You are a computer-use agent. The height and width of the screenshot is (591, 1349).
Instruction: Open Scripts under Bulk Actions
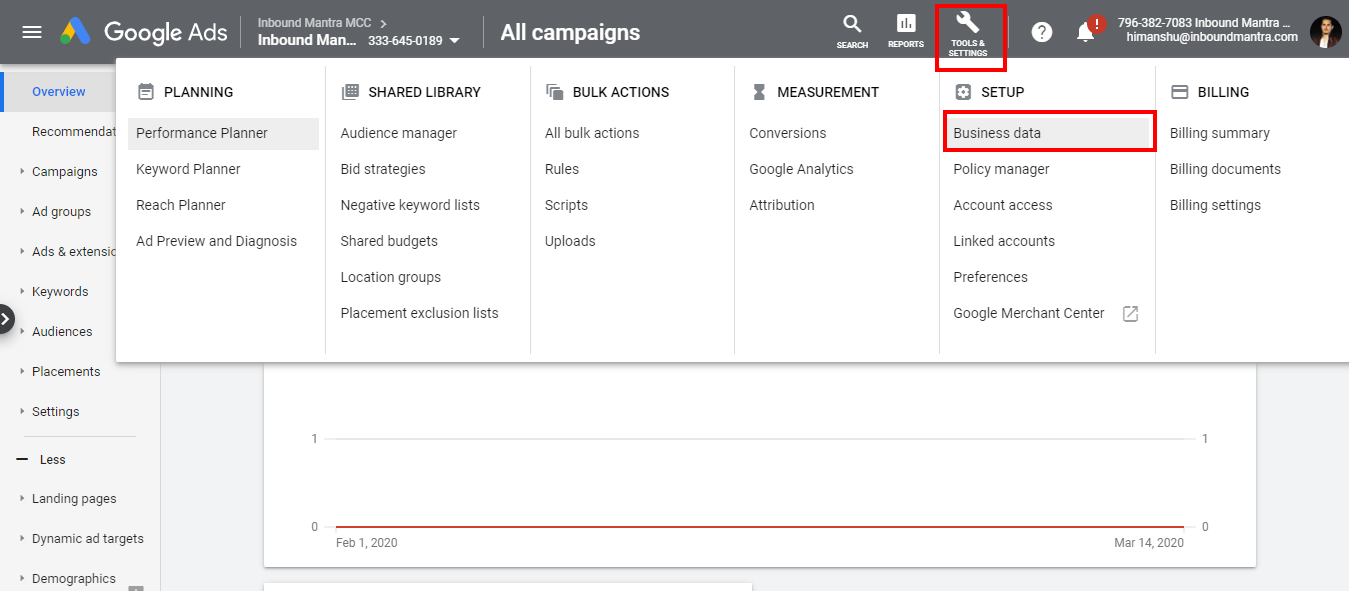(566, 205)
